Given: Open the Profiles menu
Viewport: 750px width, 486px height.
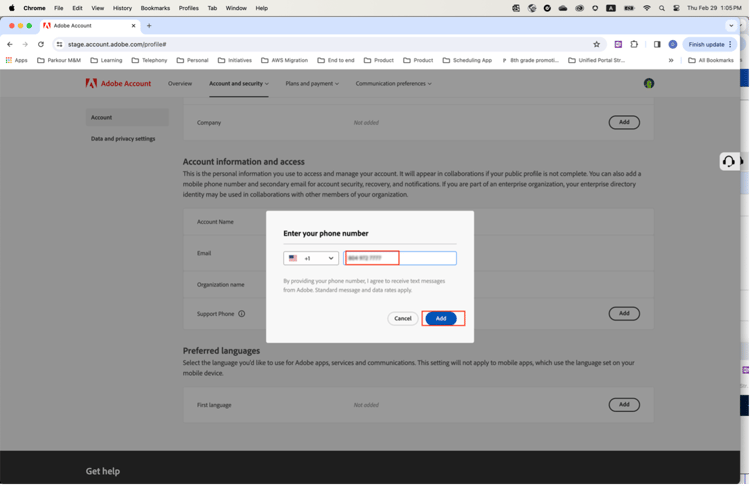Looking at the screenshot, I should [x=188, y=8].
